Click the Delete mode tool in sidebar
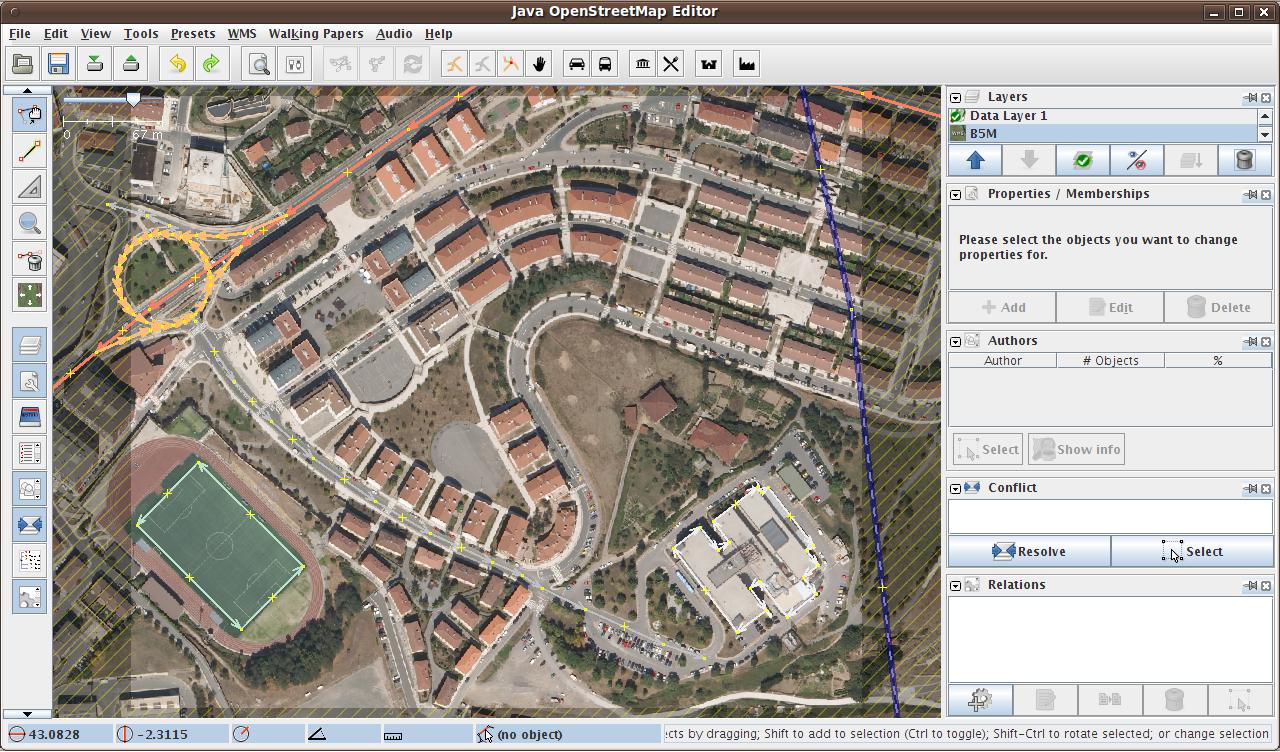Screen dimensions: 1280x752 tap(30, 259)
